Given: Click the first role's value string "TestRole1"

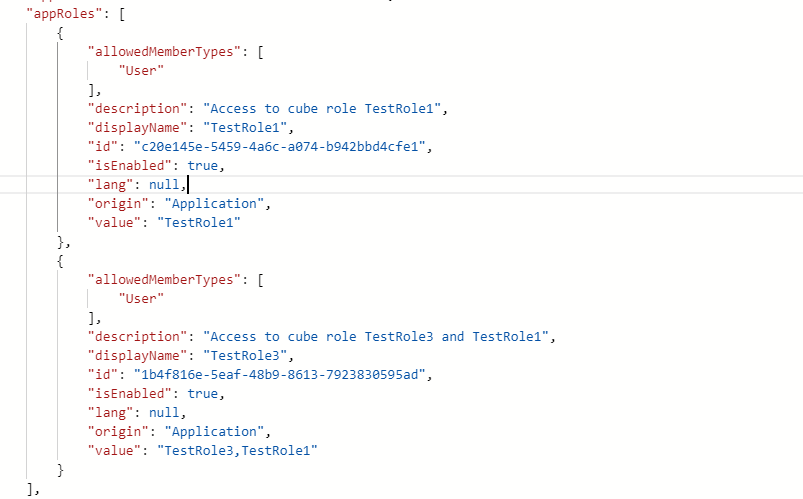Looking at the screenshot, I should click(x=199, y=223).
